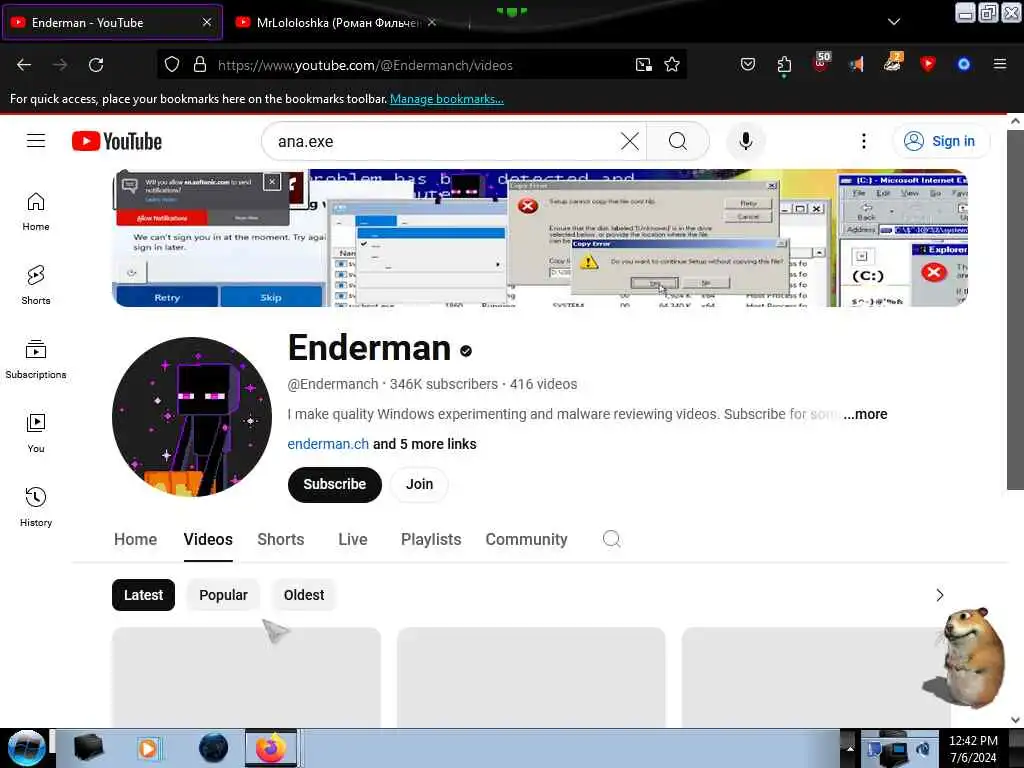Open Subscriptions in the left sidebar

(x=36, y=359)
